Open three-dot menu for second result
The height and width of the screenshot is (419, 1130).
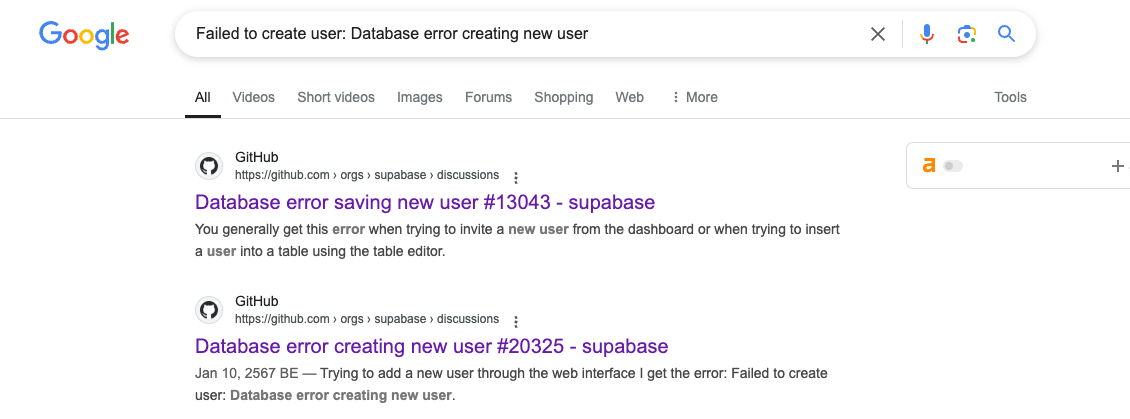(x=516, y=321)
